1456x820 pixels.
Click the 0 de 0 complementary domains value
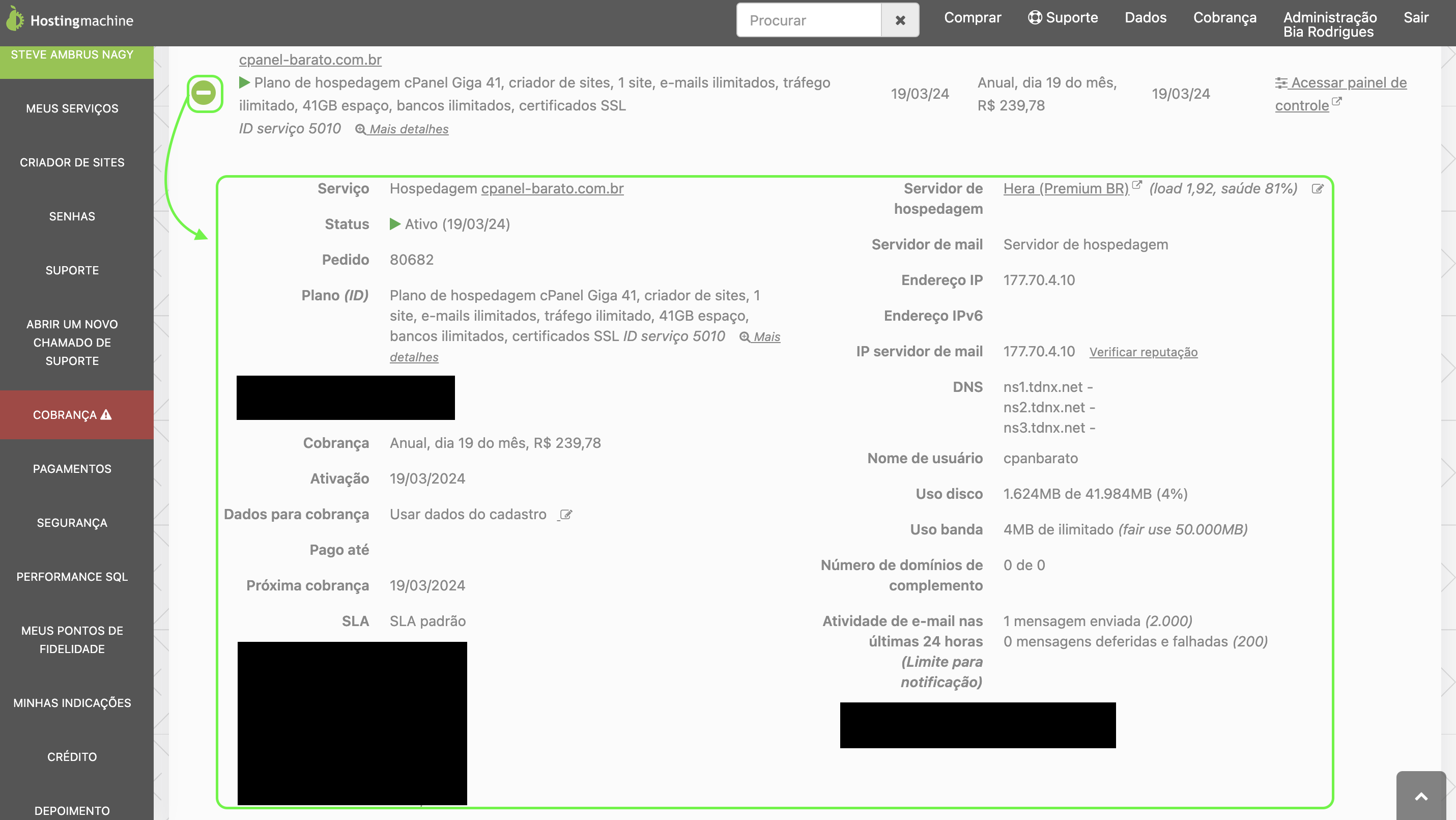click(x=1024, y=565)
